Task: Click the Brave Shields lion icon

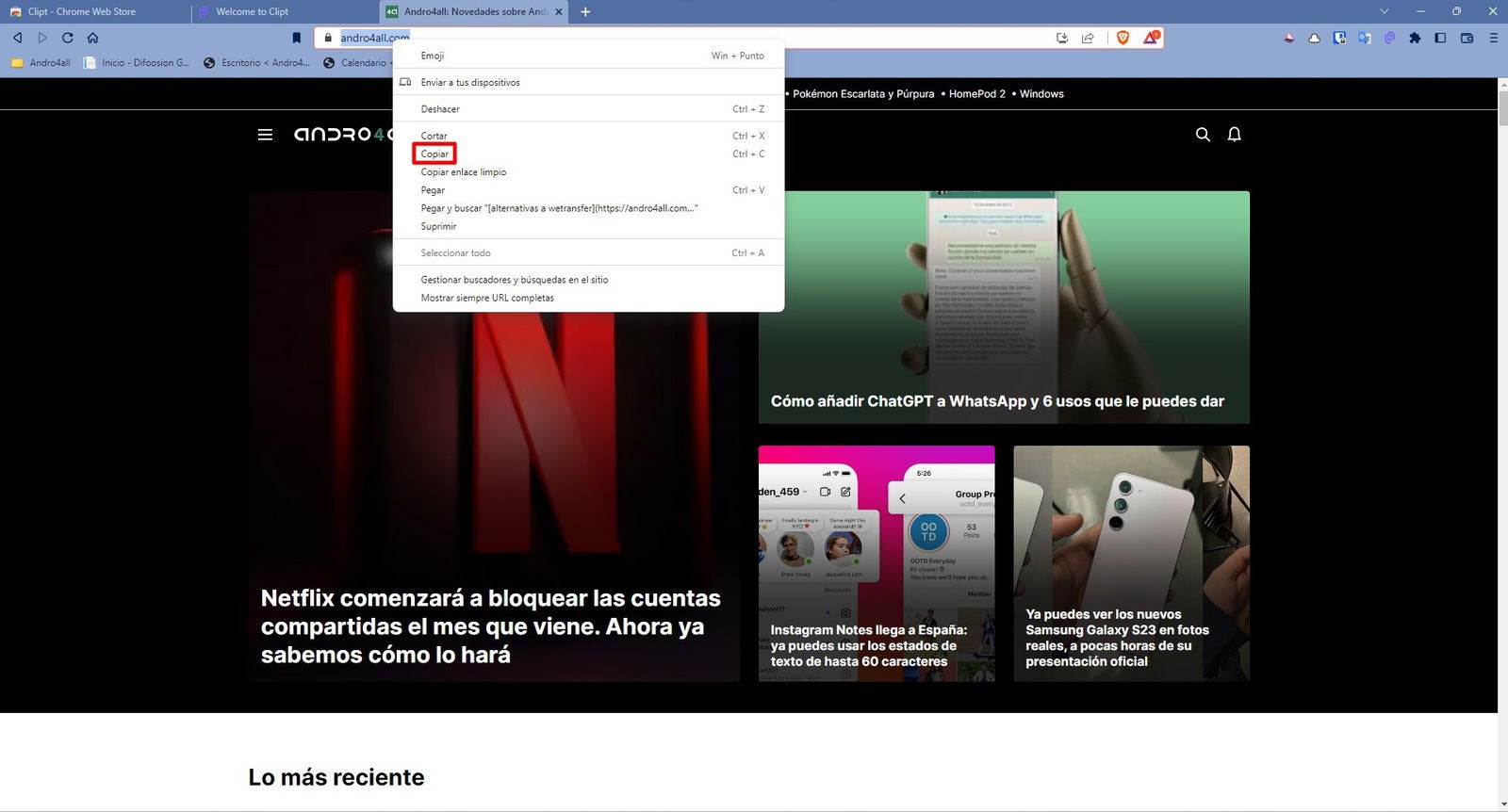Action: [x=1123, y=38]
